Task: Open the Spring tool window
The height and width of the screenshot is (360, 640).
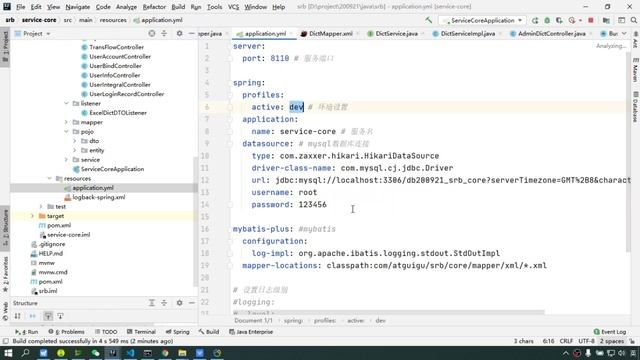Action: tap(178, 332)
